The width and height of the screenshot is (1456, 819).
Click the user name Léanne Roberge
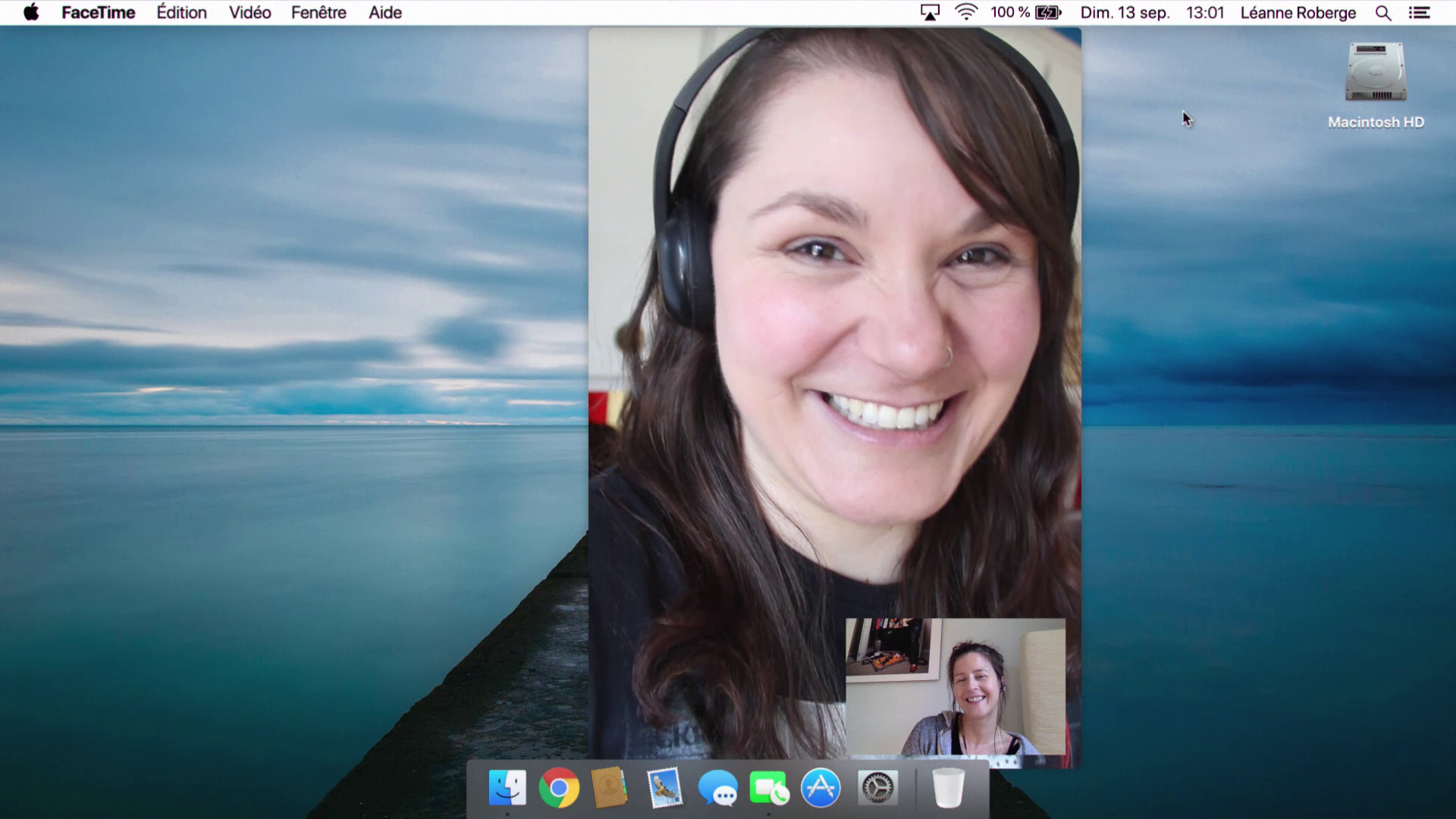1298,13
